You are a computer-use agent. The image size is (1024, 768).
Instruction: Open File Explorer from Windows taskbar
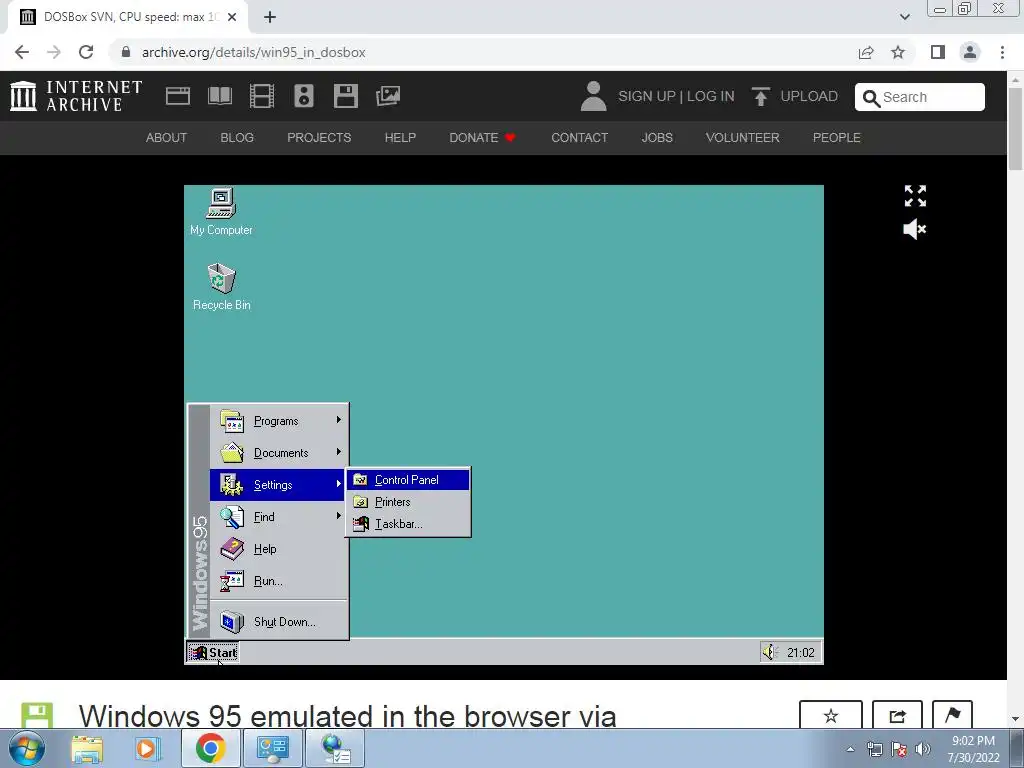pyautogui.click(x=87, y=748)
